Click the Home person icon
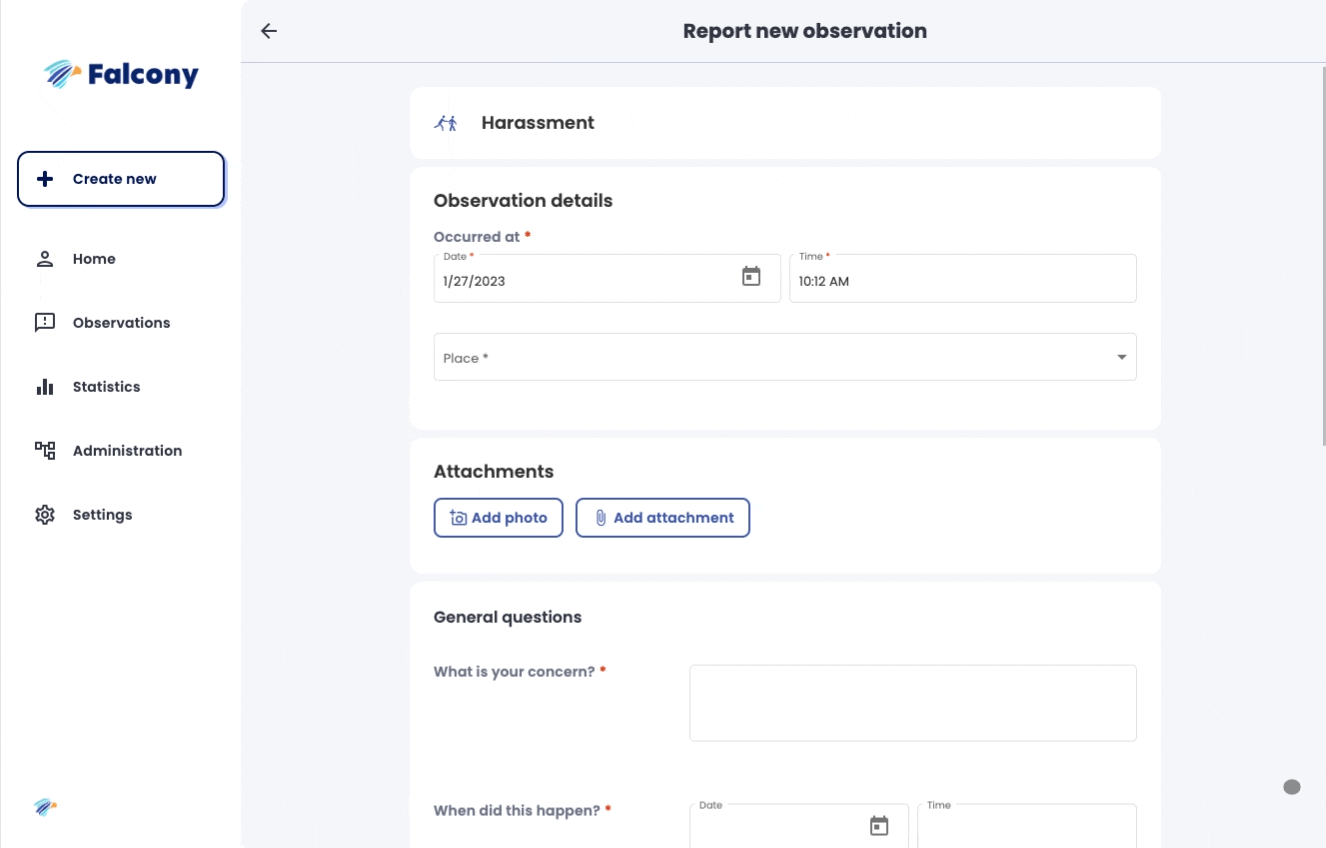Image resolution: width=1326 pixels, height=848 pixels. click(45, 259)
